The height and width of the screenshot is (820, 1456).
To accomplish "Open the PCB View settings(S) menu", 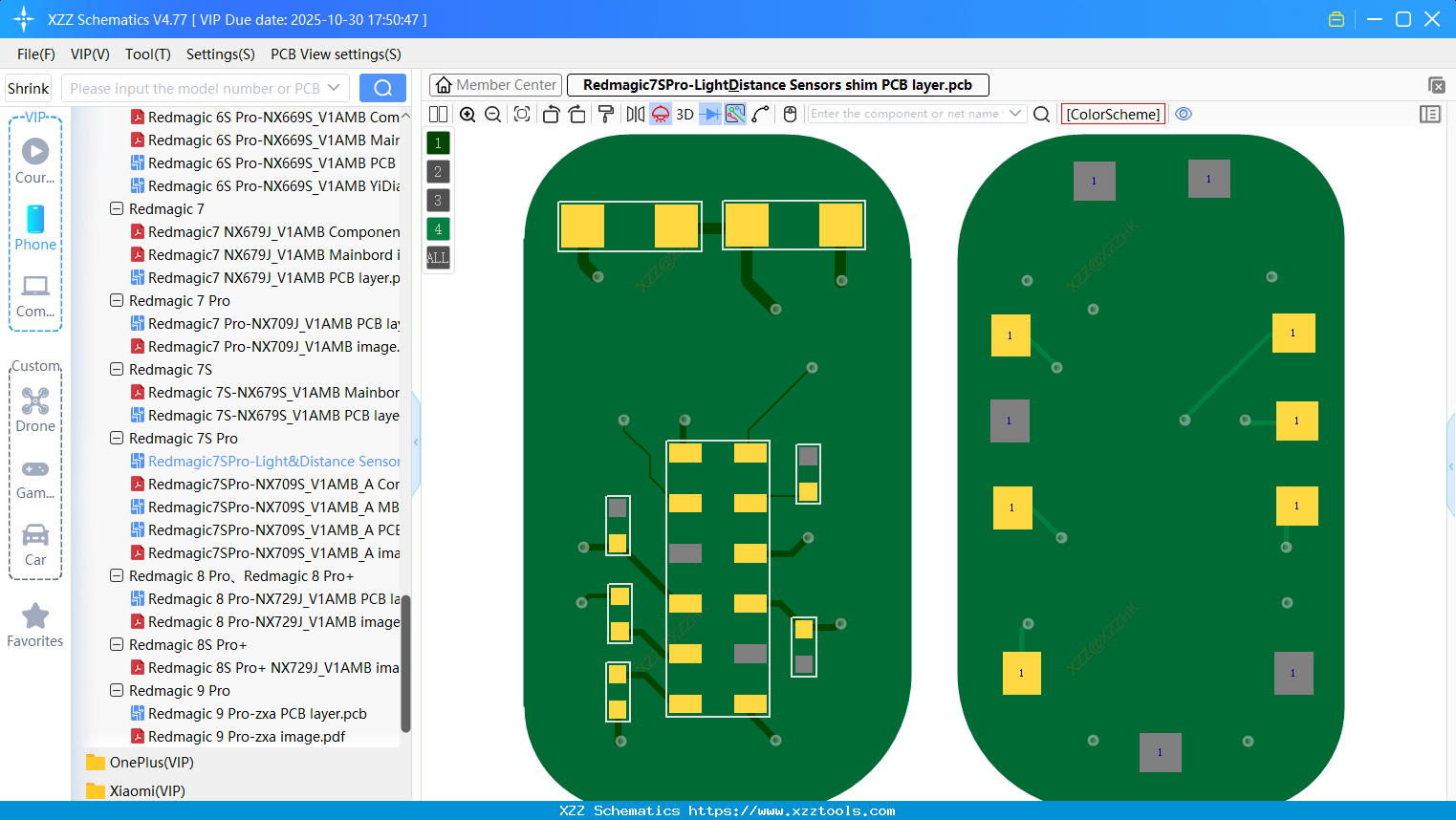I will click(x=335, y=54).
